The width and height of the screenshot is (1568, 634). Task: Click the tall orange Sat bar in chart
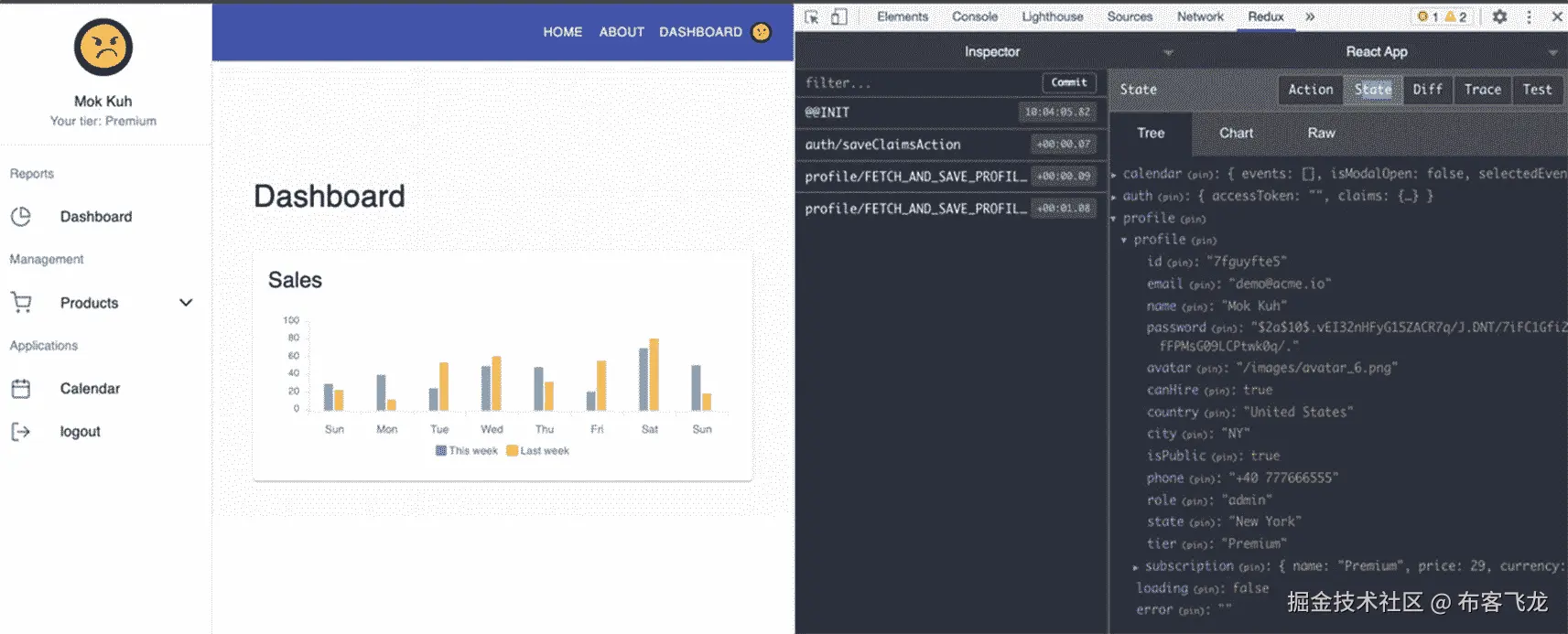[654, 374]
